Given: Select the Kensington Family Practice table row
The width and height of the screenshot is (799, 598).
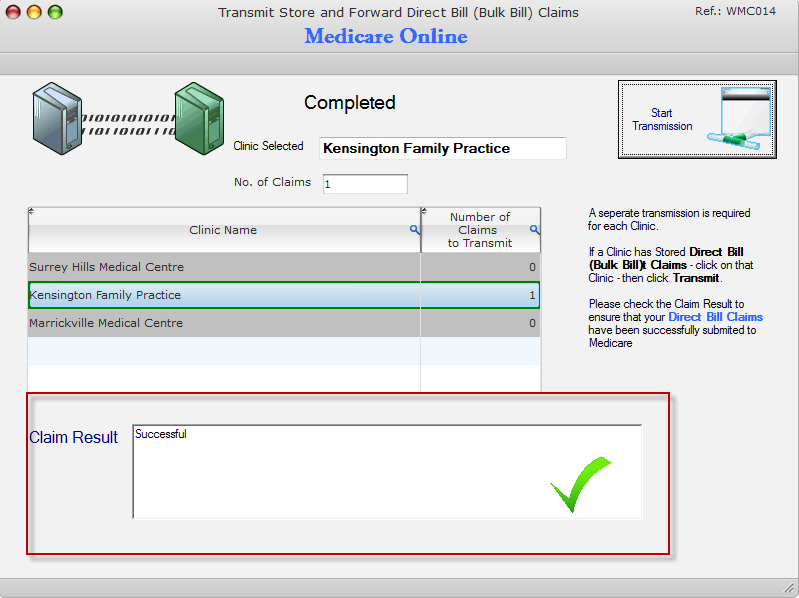Looking at the screenshot, I should tap(284, 295).
